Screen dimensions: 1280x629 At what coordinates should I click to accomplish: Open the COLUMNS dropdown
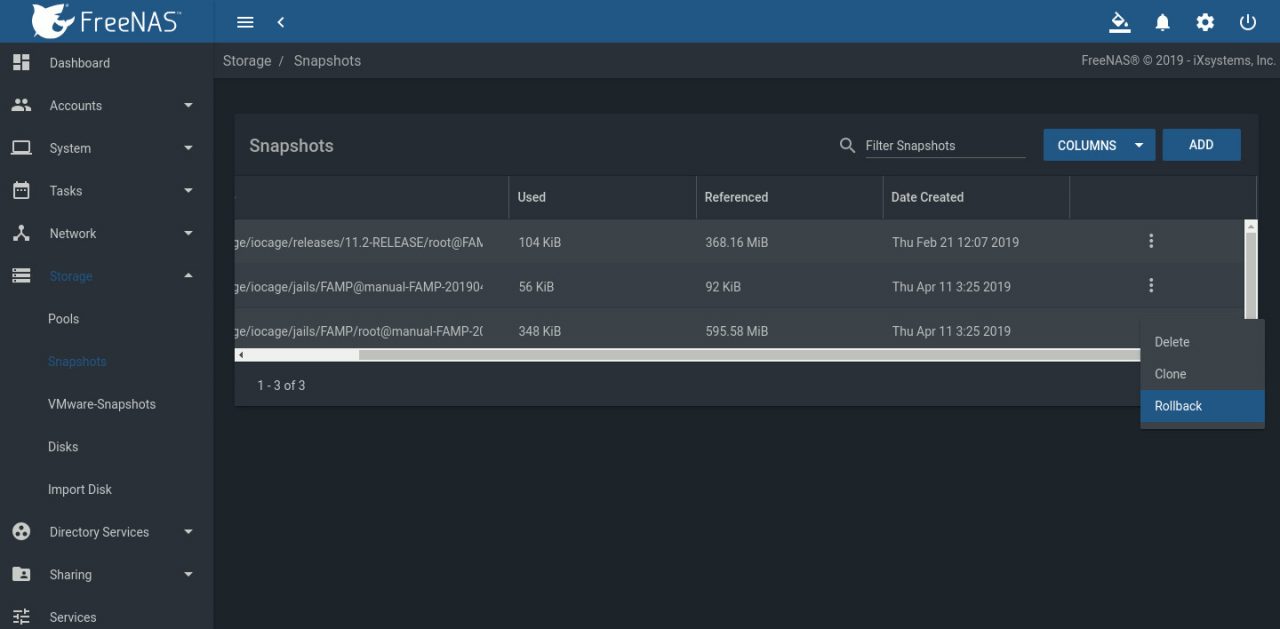click(1099, 145)
